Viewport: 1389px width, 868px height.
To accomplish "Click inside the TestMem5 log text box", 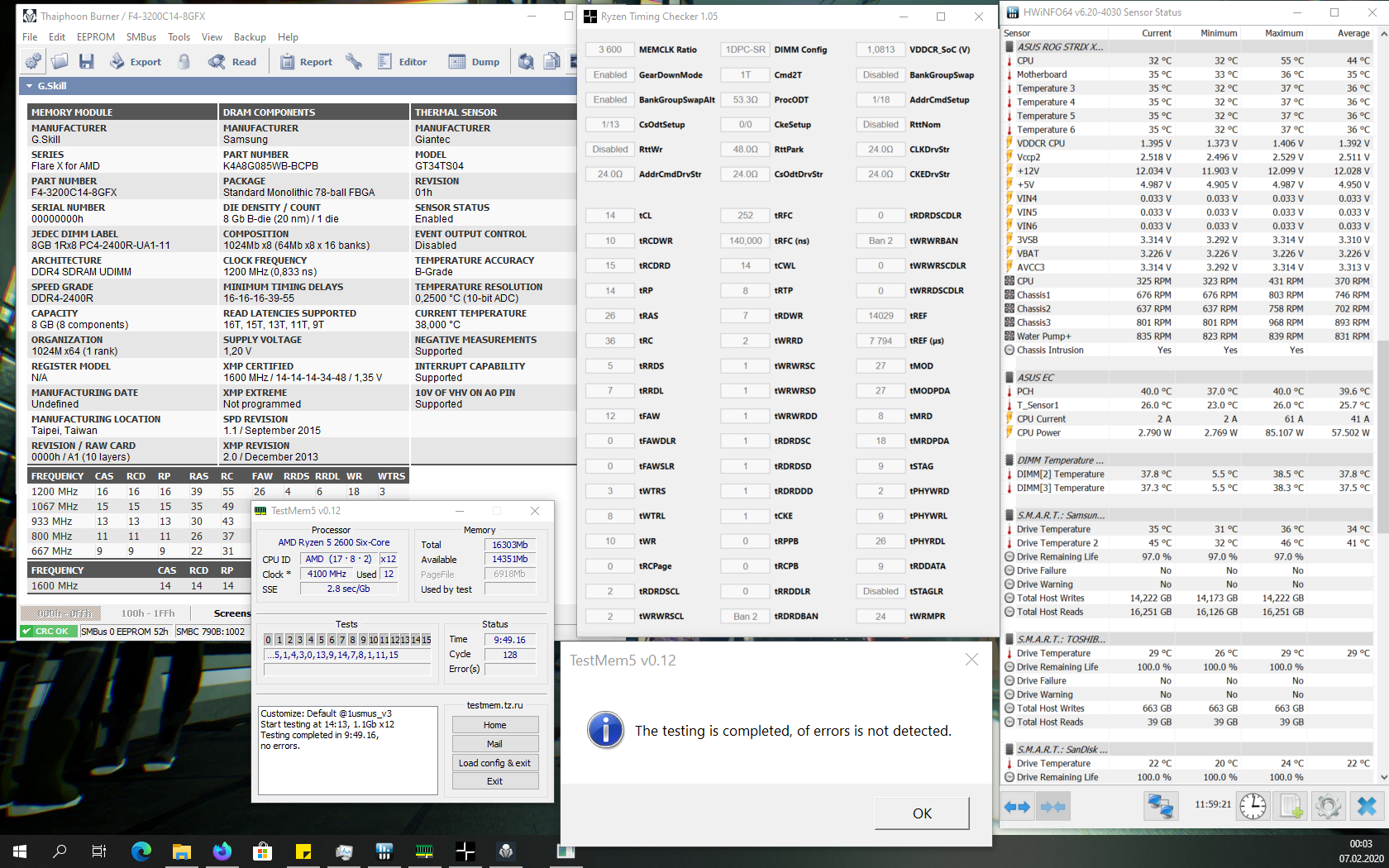I will (348, 750).
